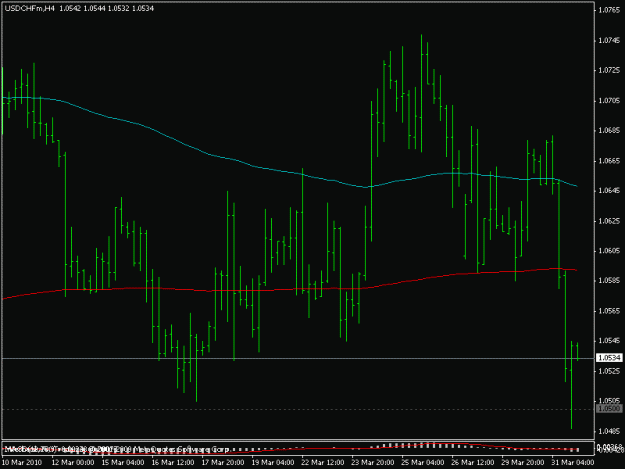Click the 1.0585 price axis label
The height and width of the screenshot is (469, 625).
(x=609, y=281)
